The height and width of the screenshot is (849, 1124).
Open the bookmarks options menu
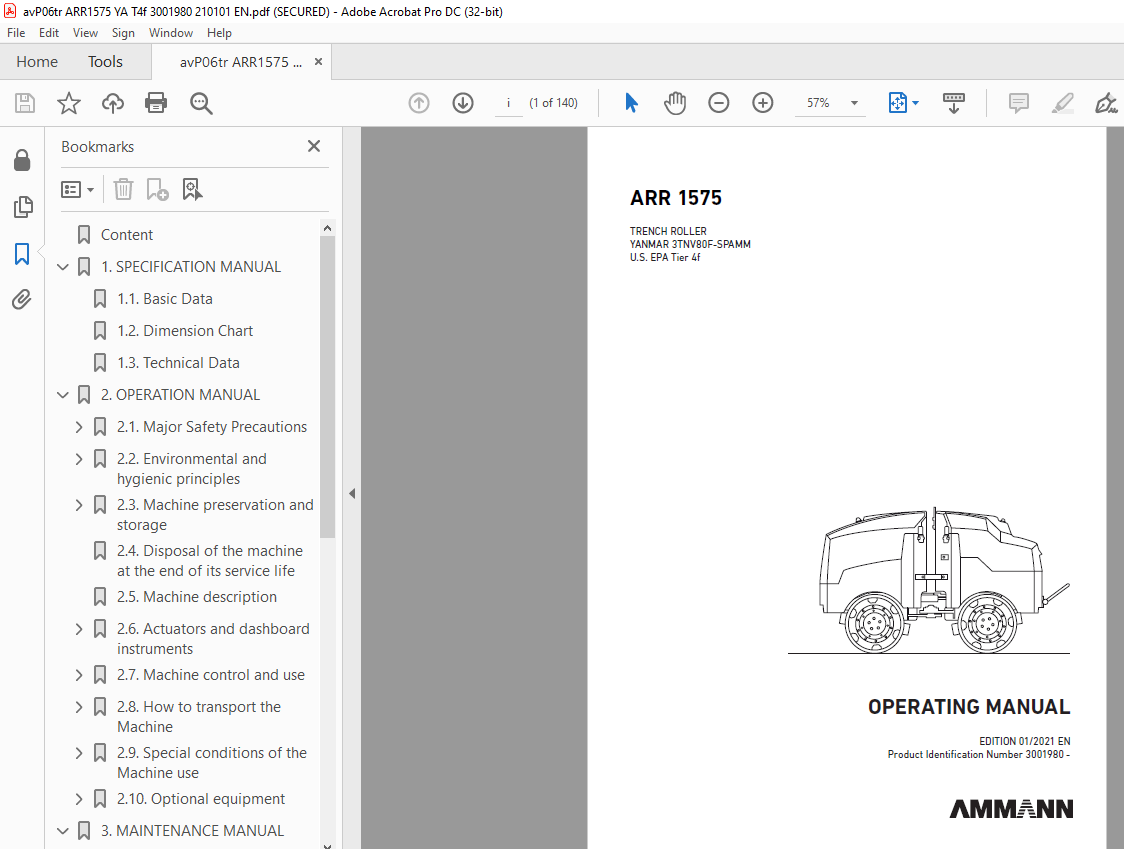[x=77, y=189]
